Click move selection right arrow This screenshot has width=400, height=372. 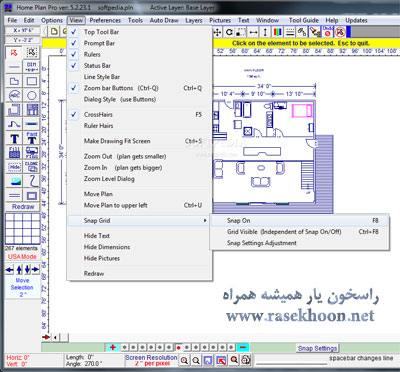point(36,269)
